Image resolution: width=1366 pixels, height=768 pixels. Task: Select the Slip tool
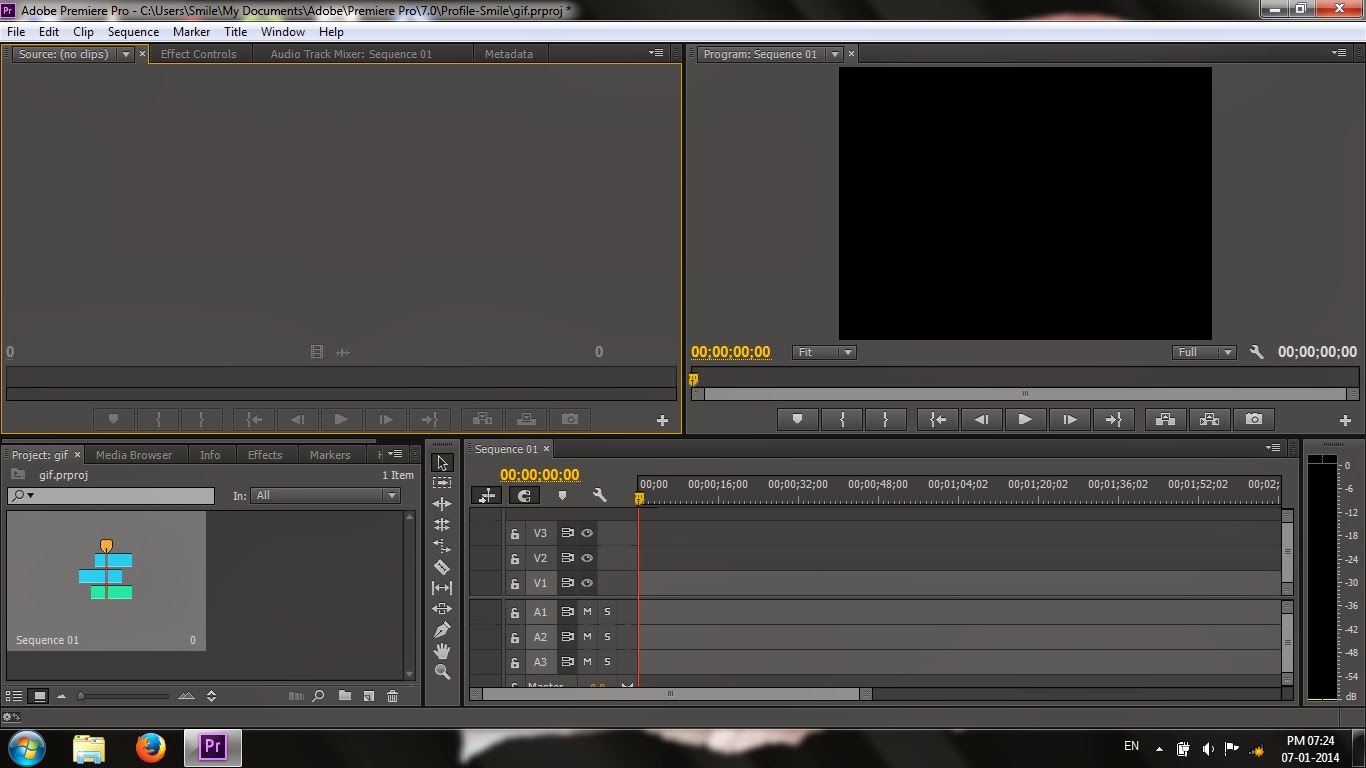442,588
